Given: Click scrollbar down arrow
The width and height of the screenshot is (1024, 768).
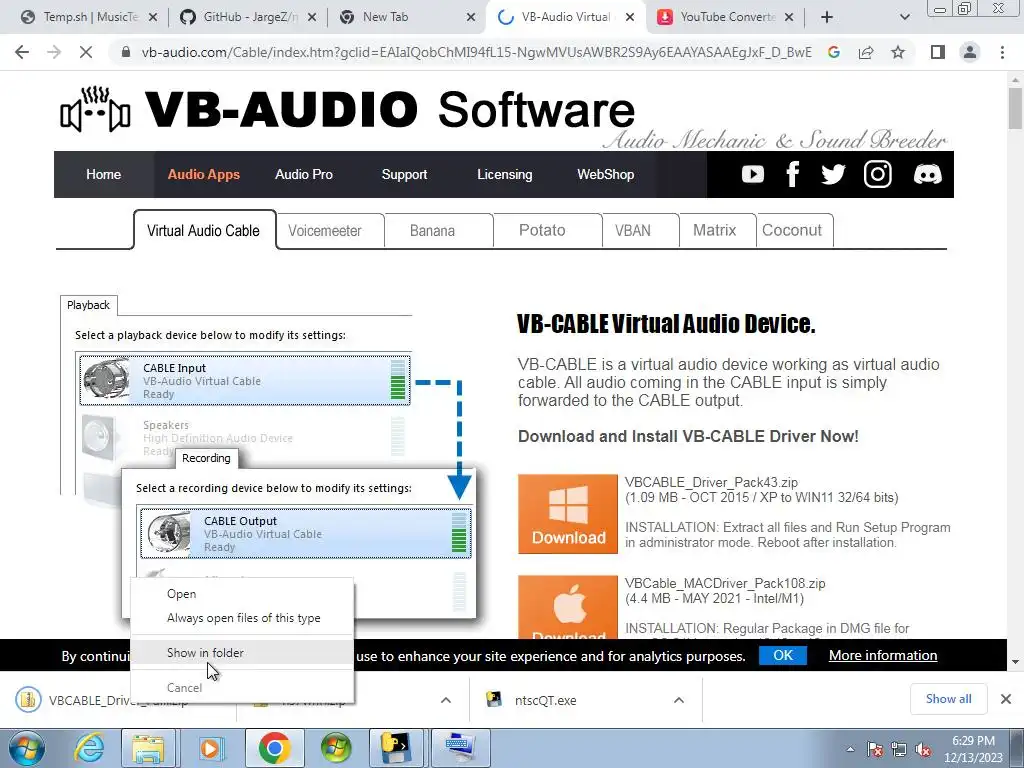Looking at the screenshot, I should 1015,662.
